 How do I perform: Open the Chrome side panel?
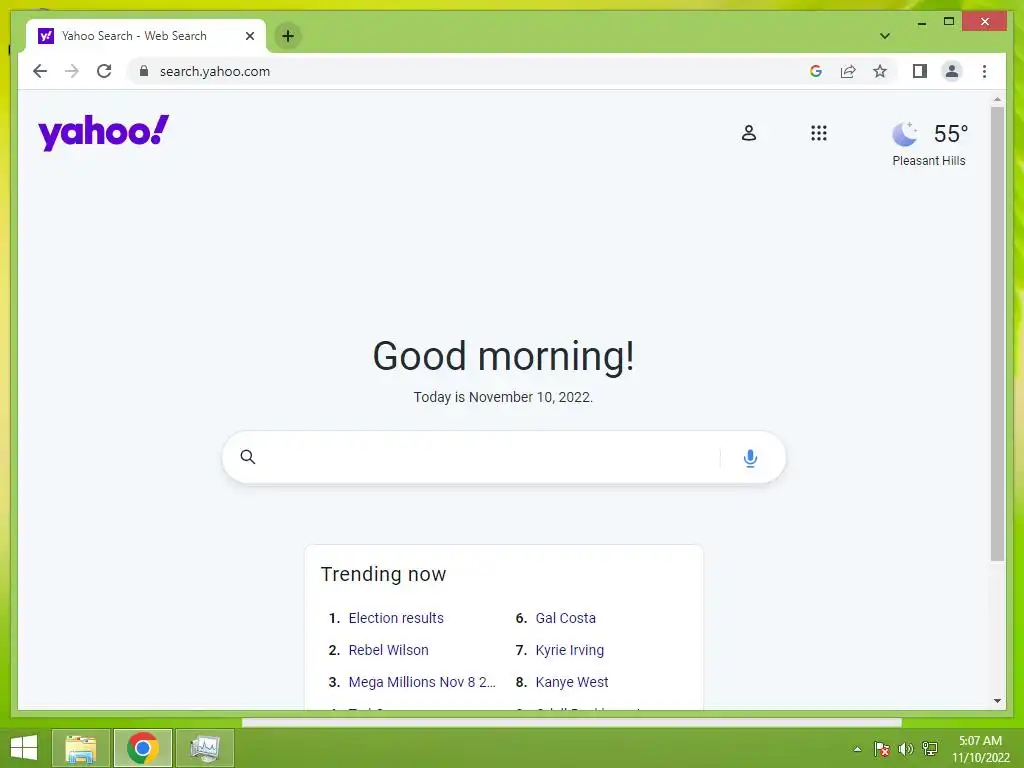pos(920,71)
